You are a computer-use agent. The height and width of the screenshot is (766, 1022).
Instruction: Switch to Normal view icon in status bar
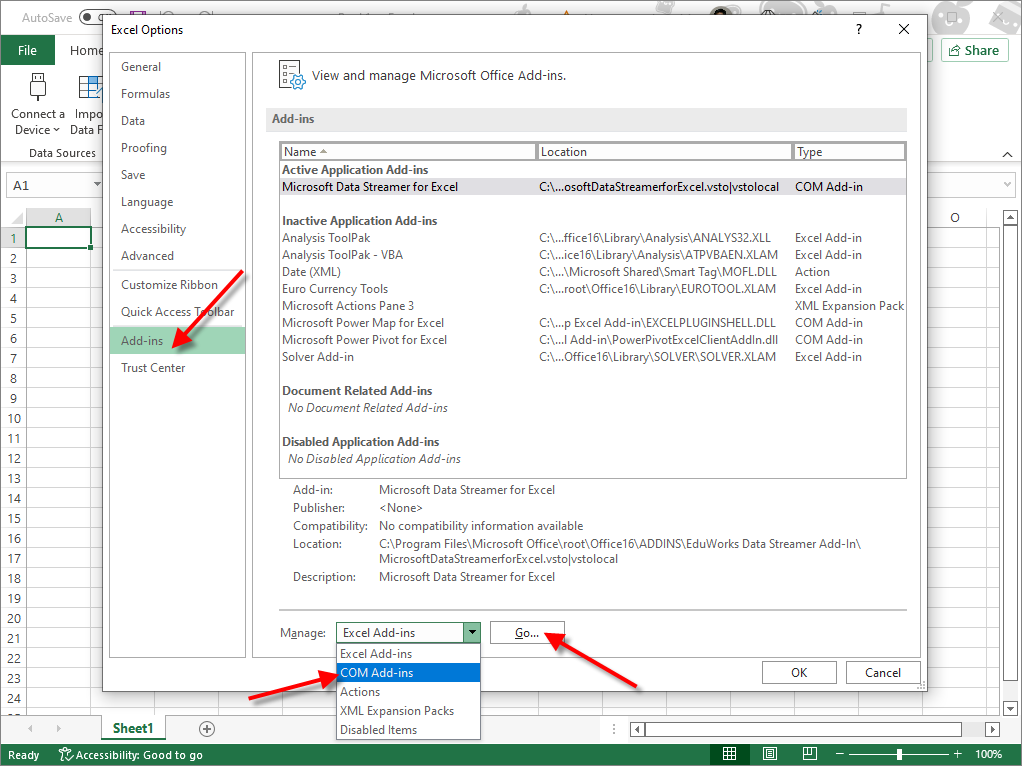729,754
